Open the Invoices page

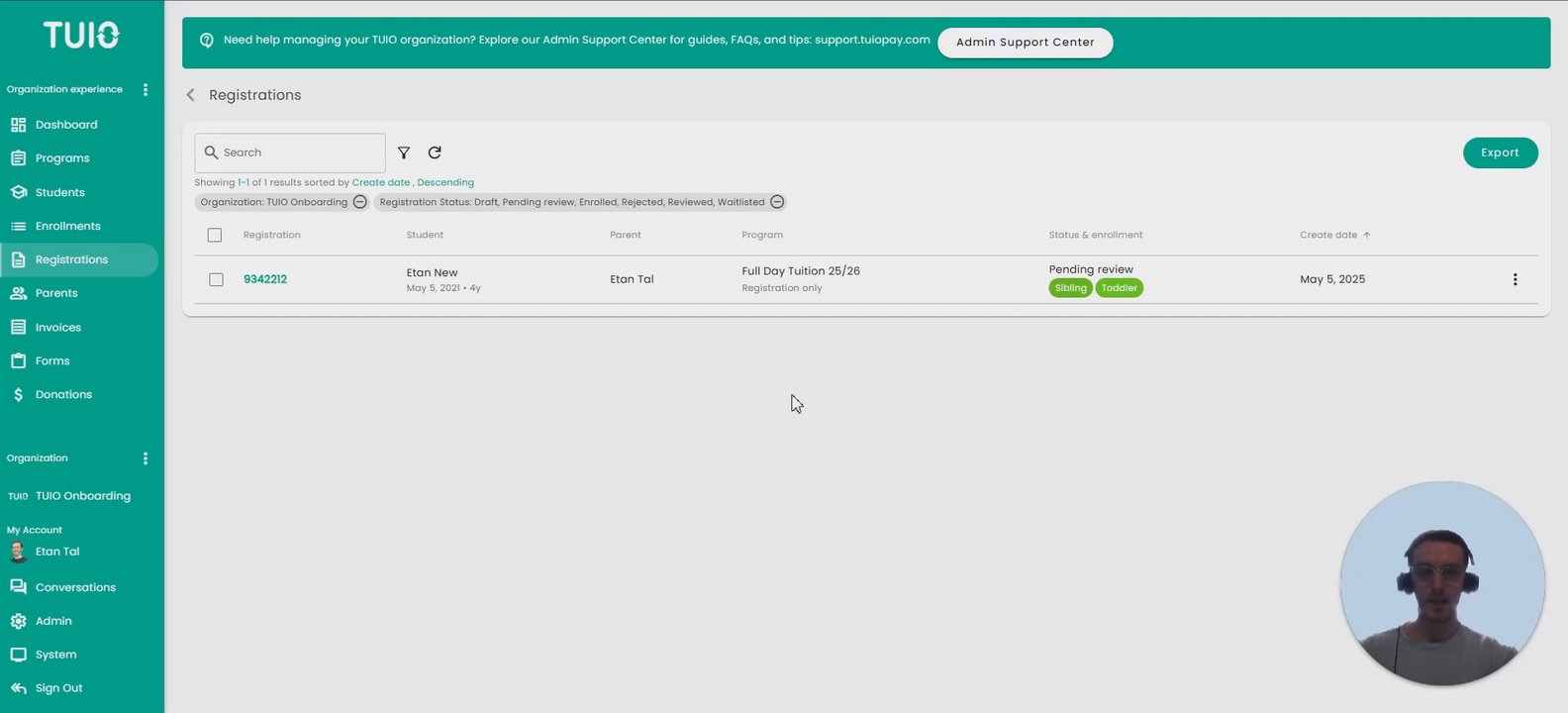tap(58, 327)
